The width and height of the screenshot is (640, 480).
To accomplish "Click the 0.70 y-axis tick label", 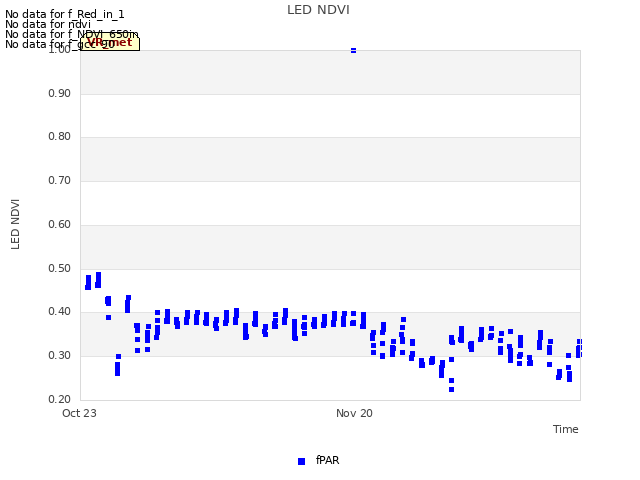I will [x=60, y=180].
